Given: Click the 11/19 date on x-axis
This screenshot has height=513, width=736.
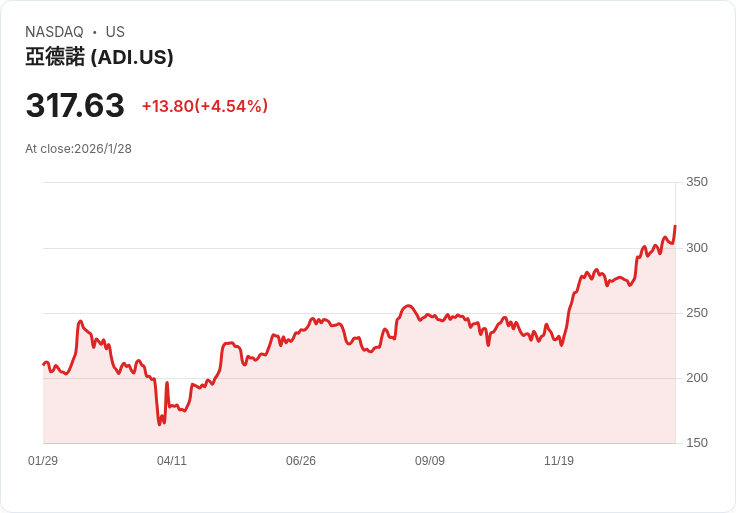Looking at the screenshot, I should (559, 461).
